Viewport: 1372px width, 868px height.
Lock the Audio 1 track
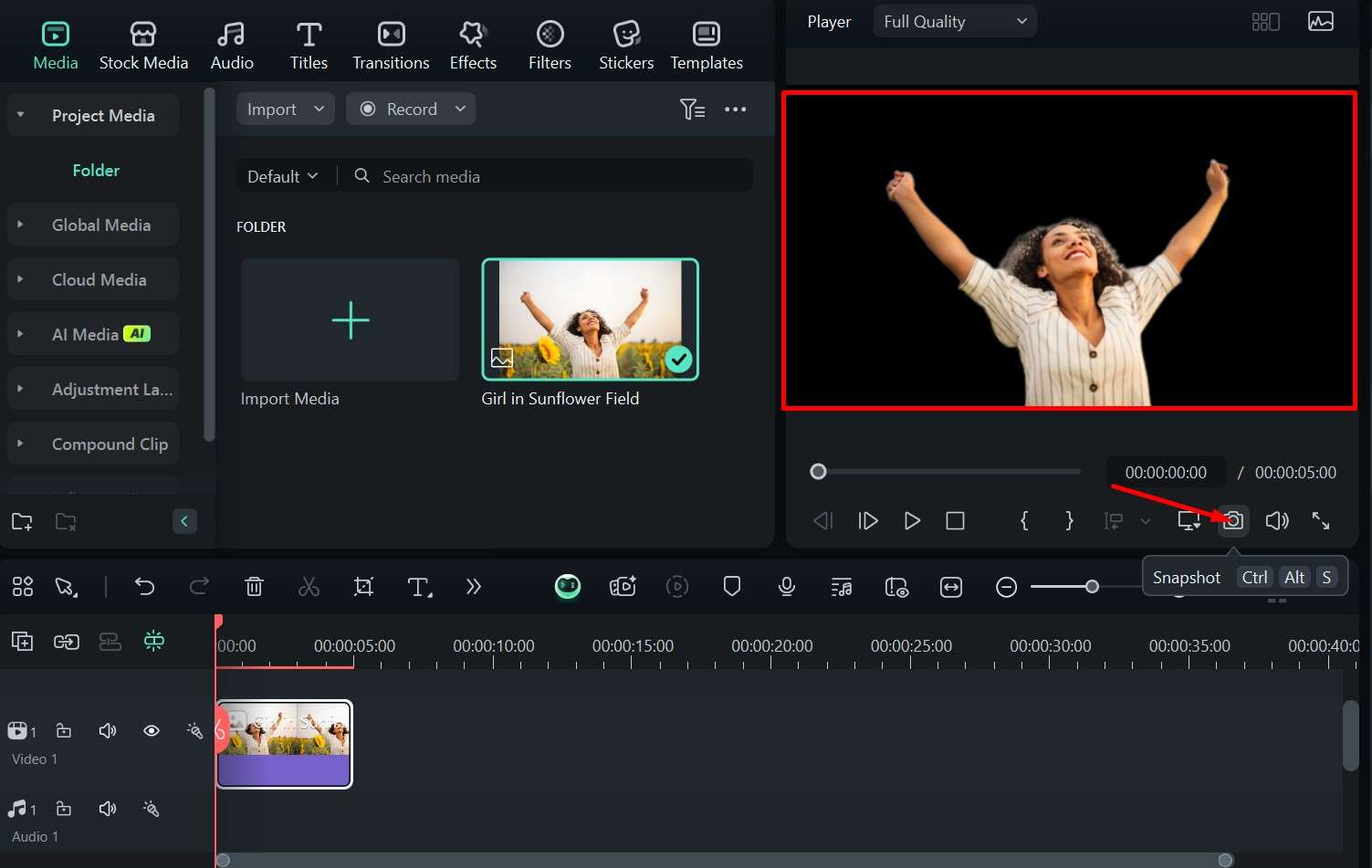(64, 809)
